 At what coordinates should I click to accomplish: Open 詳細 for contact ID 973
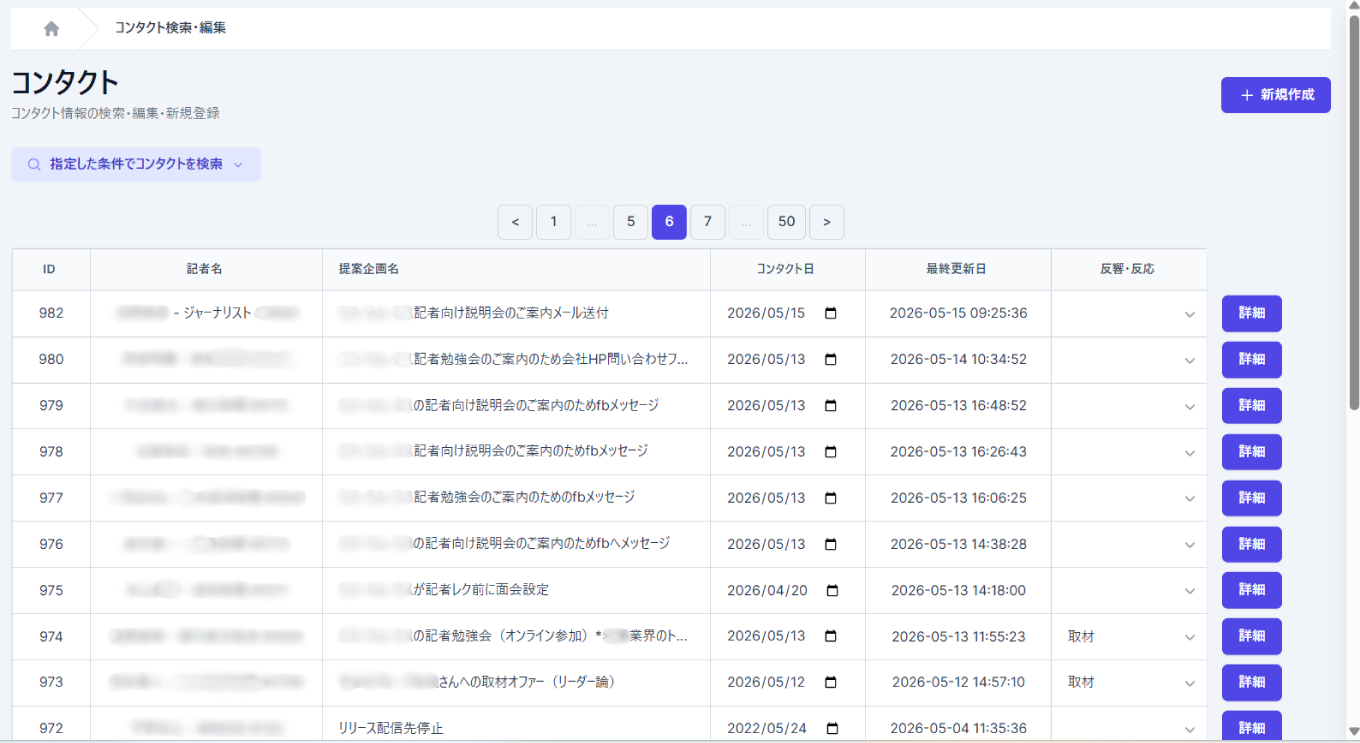(1252, 682)
